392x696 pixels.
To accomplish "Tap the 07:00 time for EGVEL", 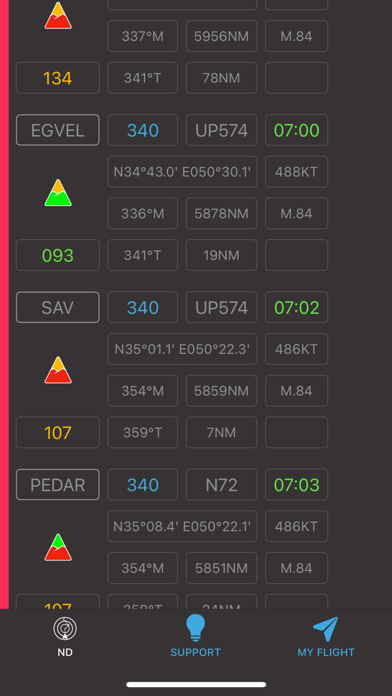I will click(297, 130).
